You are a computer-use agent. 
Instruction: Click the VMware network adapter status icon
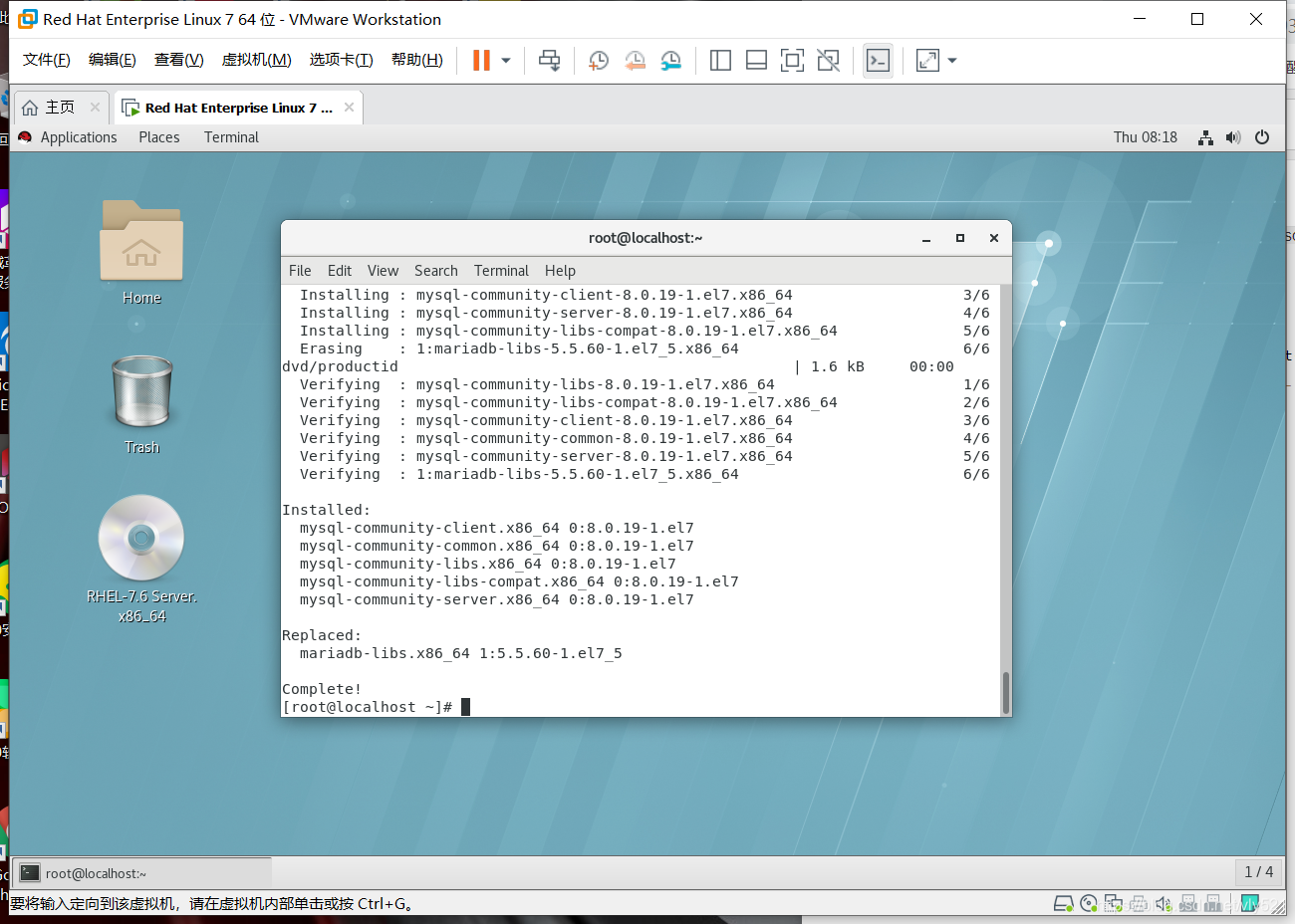1114,904
